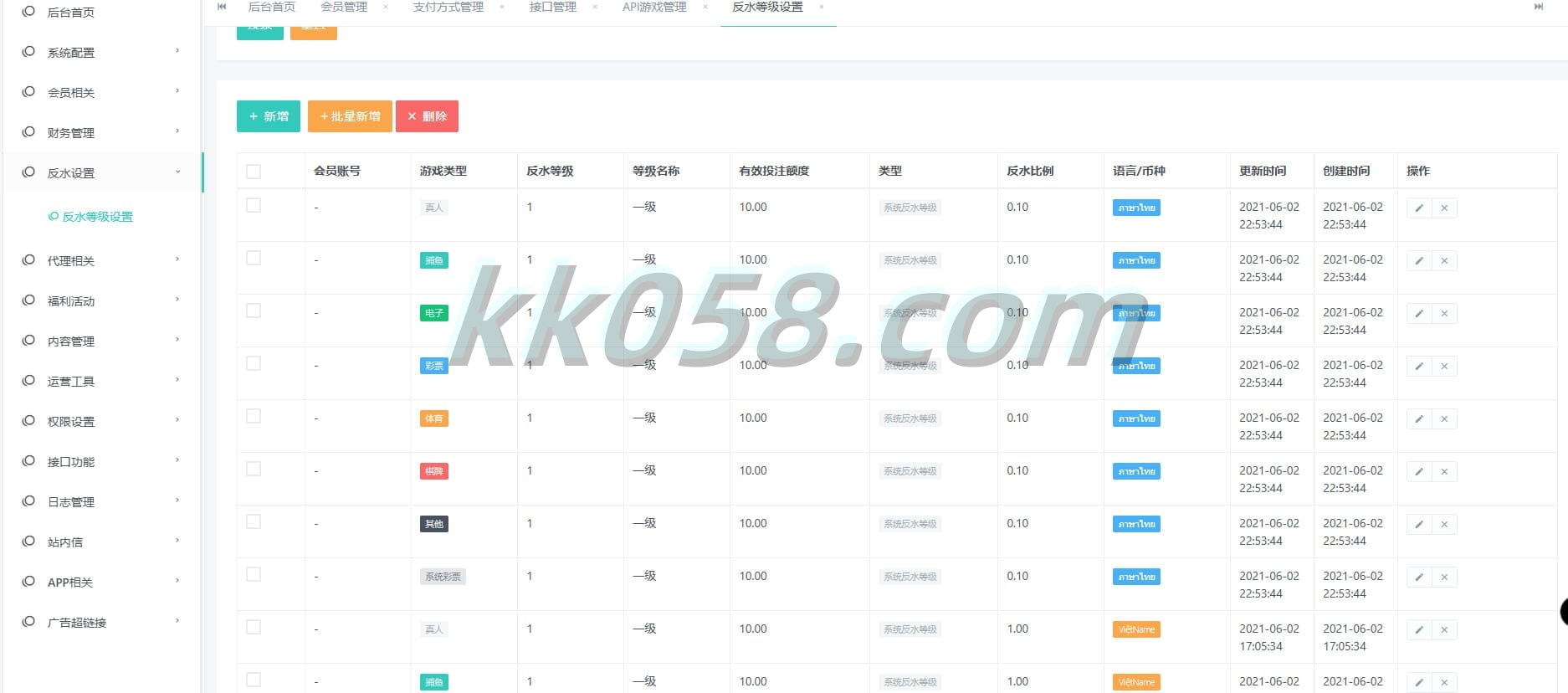Edit the 系统彩票 game type row
Image resolution: width=1568 pixels, height=693 pixels.
pos(1419,577)
